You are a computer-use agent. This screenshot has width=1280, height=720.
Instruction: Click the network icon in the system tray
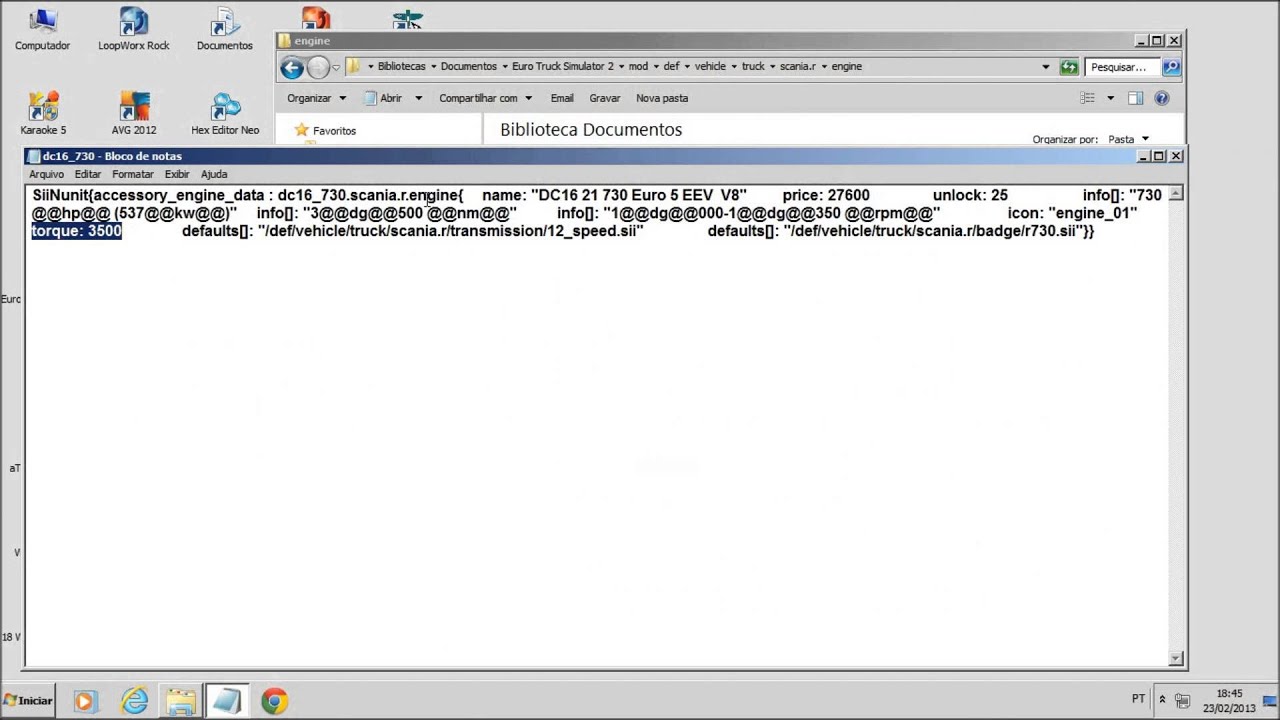pos(1182,699)
